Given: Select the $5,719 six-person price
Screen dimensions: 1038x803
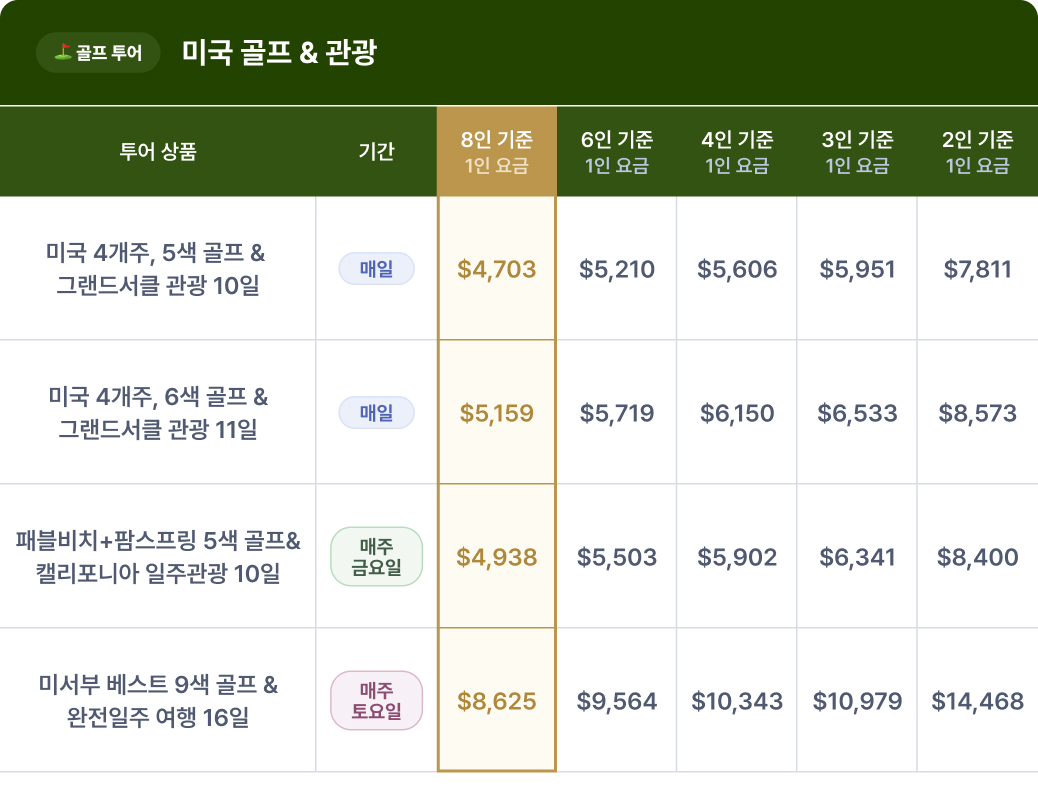Looking at the screenshot, I should 617,413.
